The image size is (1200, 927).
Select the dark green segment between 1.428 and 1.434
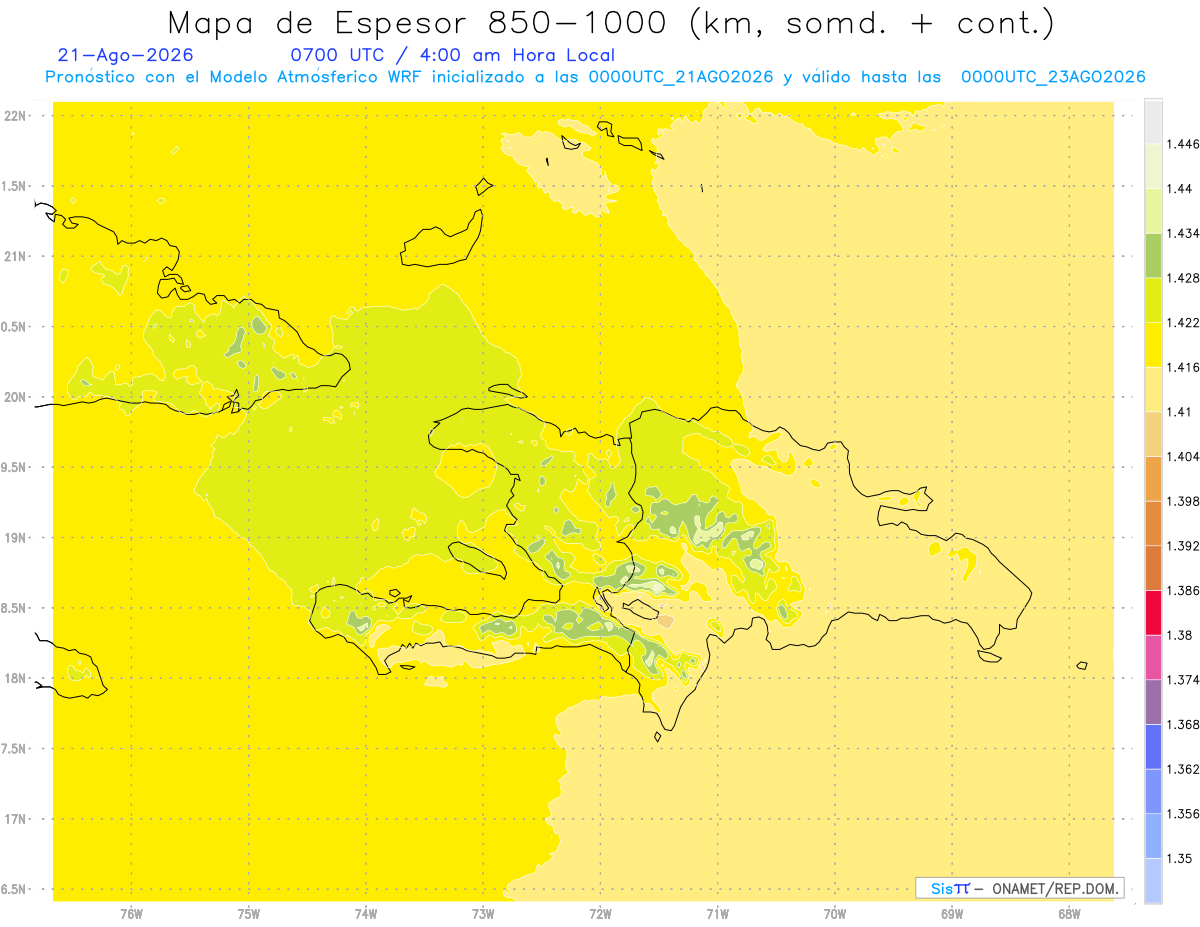click(x=1153, y=255)
